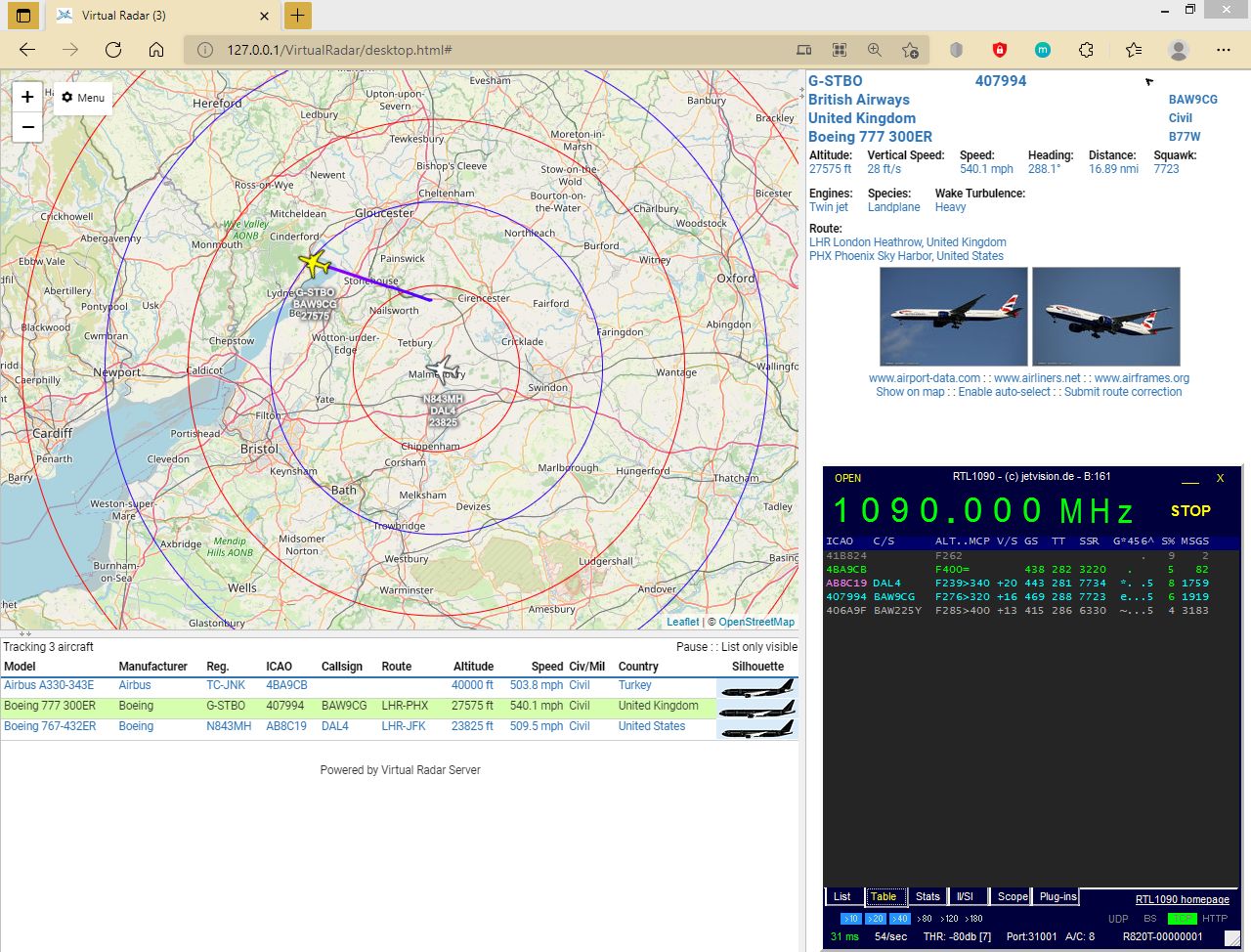Image resolution: width=1251 pixels, height=952 pixels.
Task: Switch to the List tab in RTL1090
Action: [841, 896]
